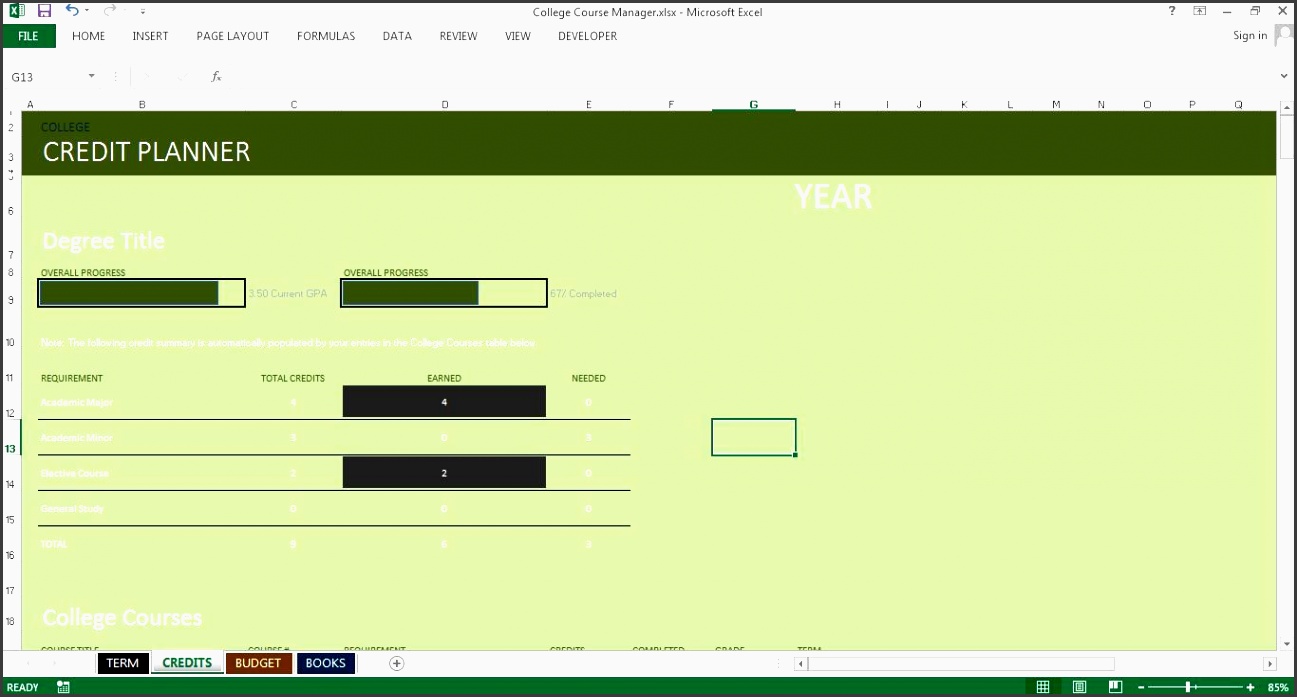
Task: Click the Name Box showing G13
Action: pos(46,76)
